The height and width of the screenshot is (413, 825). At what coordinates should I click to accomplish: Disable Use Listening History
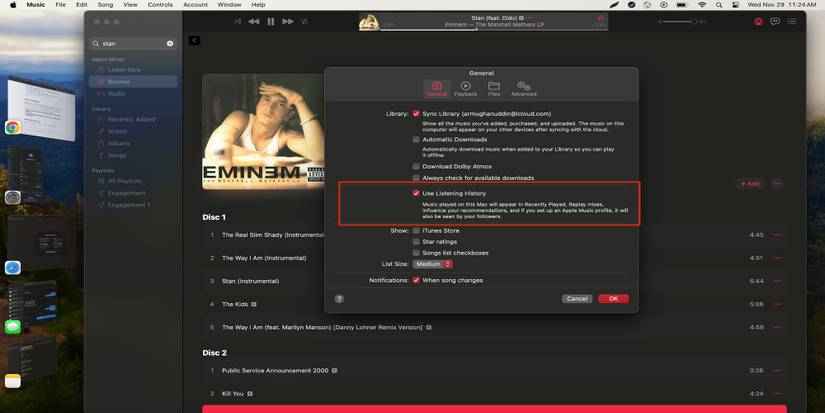click(416, 193)
